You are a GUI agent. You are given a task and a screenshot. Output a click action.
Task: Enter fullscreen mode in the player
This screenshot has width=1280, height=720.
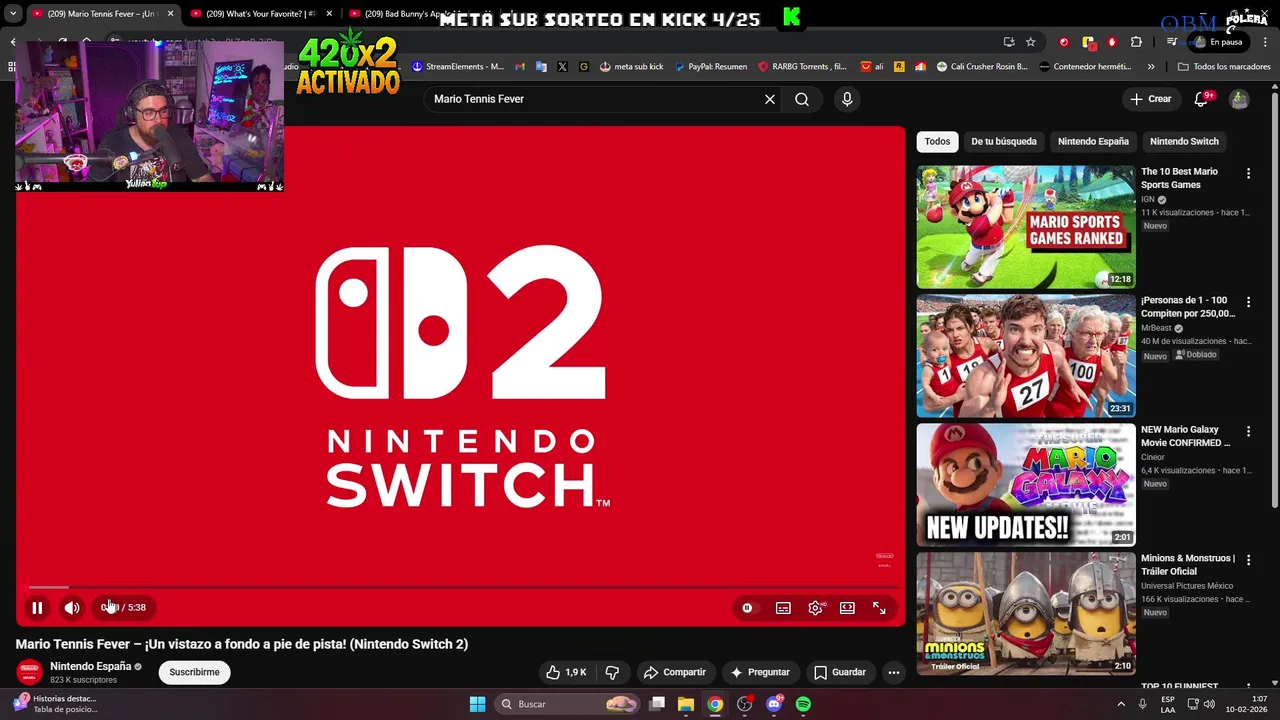tap(879, 608)
